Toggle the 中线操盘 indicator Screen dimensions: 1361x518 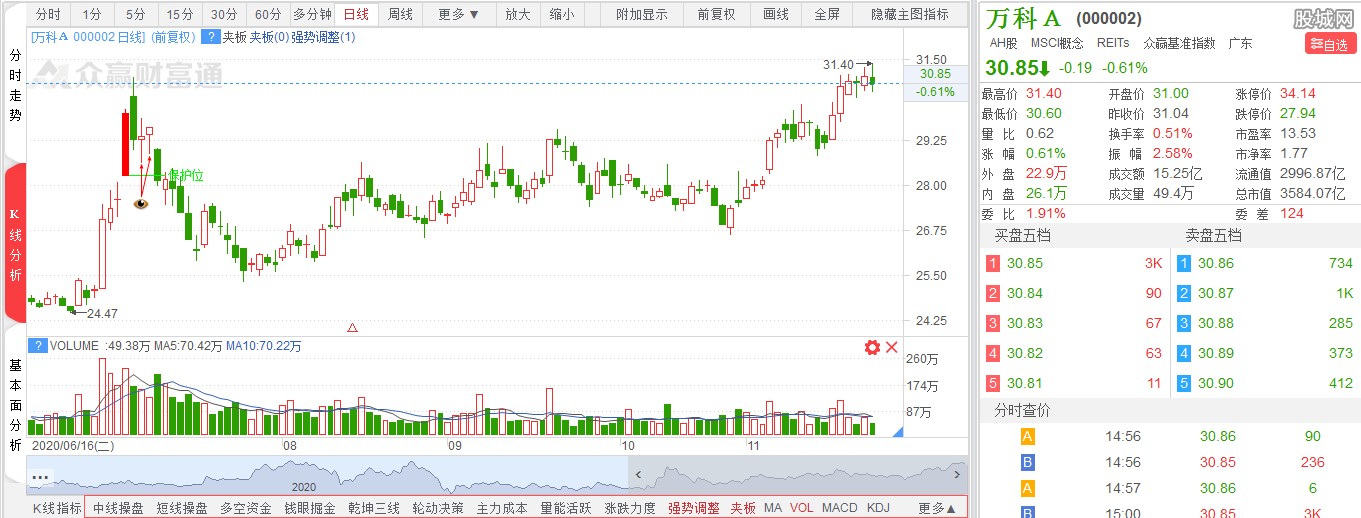click(x=118, y=508)
